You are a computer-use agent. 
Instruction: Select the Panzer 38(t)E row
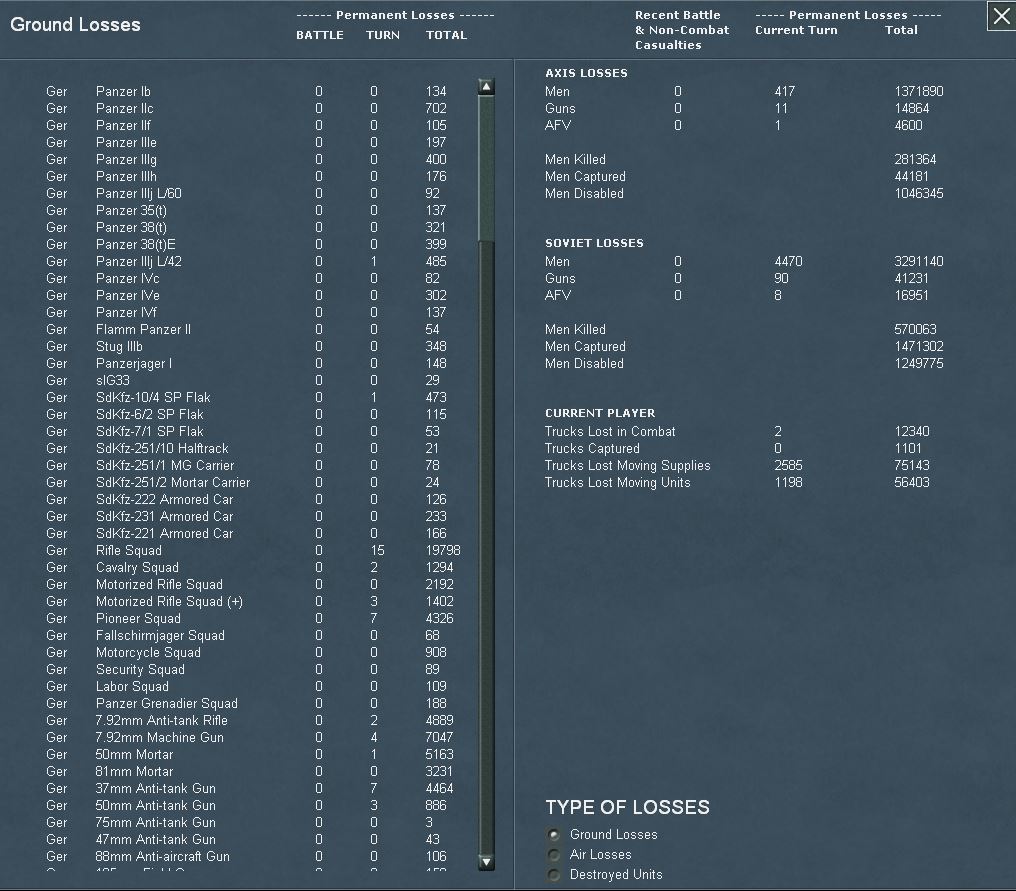click(253, 244)
